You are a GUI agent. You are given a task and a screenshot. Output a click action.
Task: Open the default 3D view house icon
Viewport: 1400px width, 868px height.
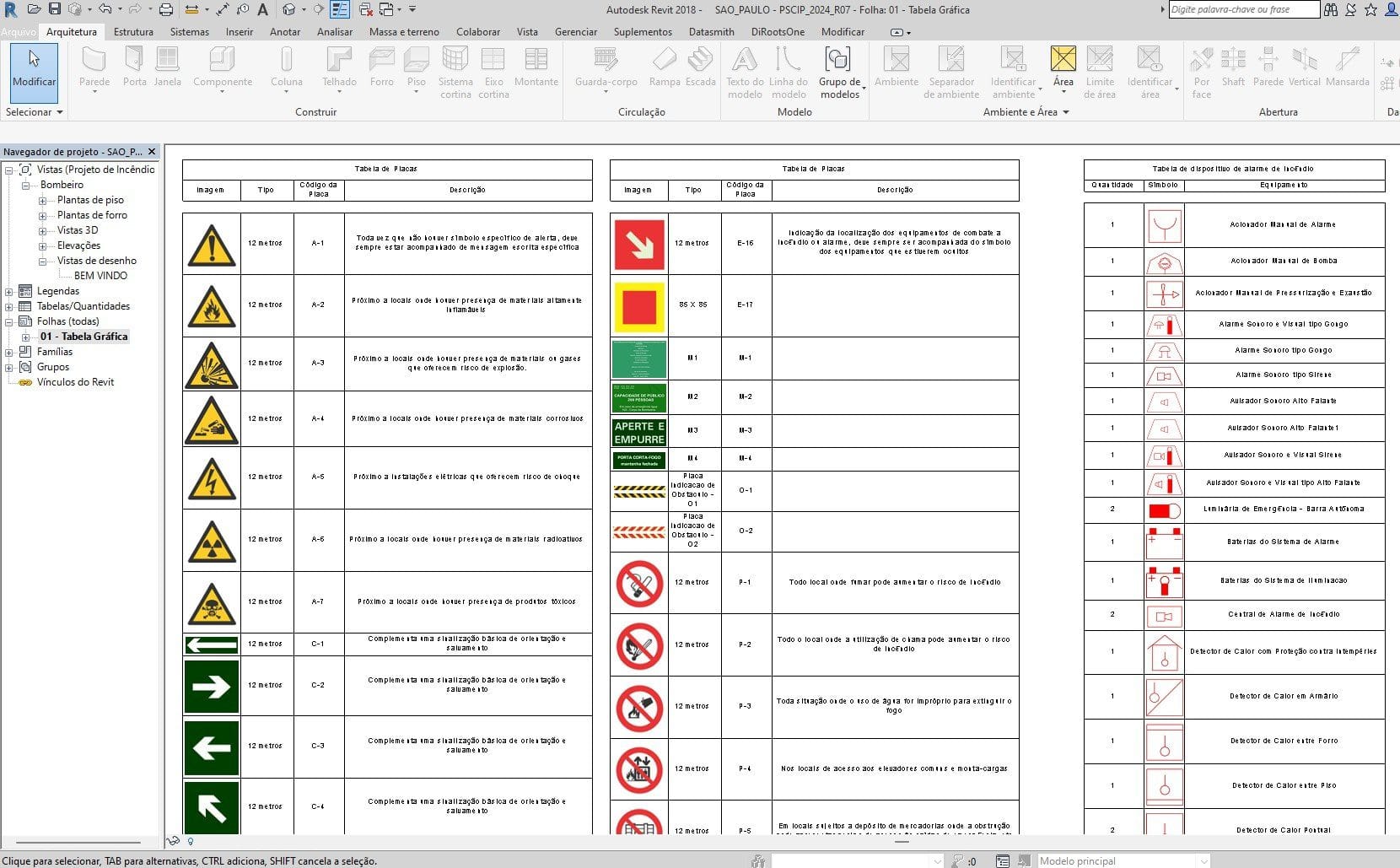click(x=289, y=9)
